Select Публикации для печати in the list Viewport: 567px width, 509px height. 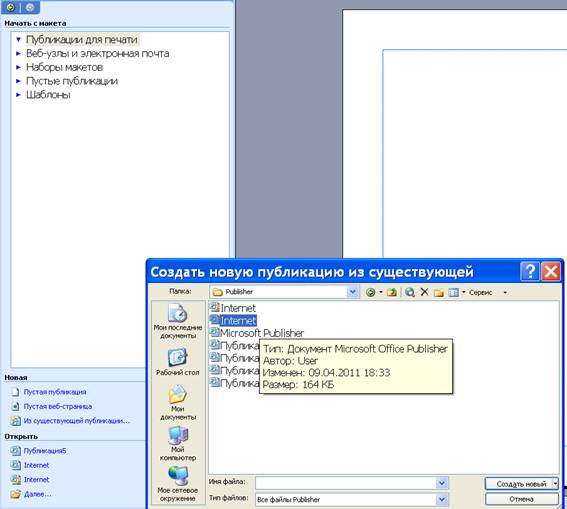tap(82, 39)
